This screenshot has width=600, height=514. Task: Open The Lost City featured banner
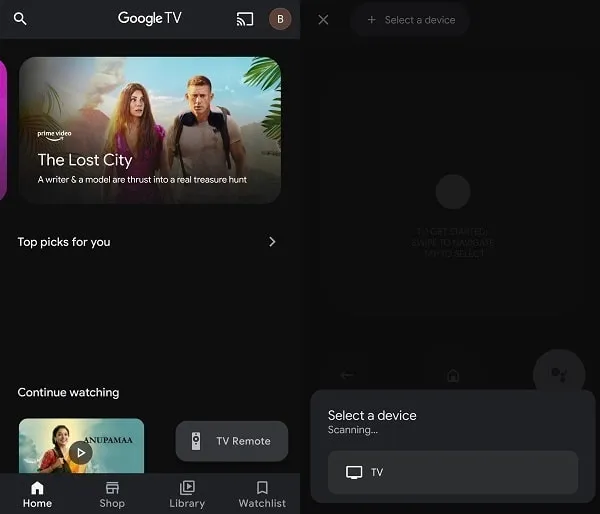150,130
